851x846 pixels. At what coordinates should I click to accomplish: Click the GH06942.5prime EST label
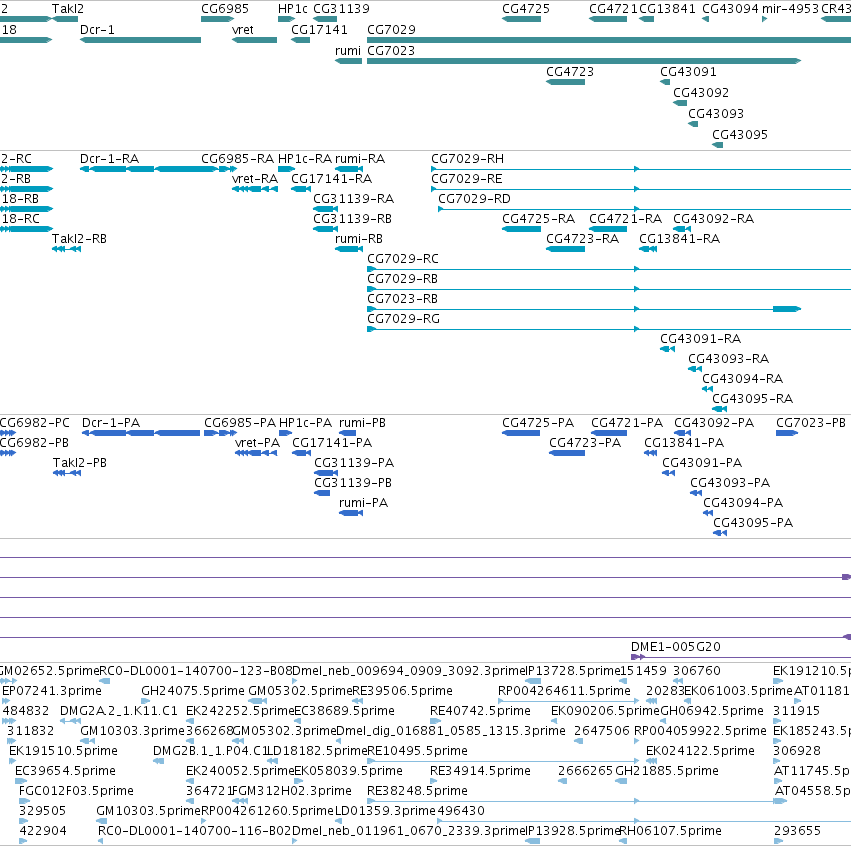click(x=712, y=711)
